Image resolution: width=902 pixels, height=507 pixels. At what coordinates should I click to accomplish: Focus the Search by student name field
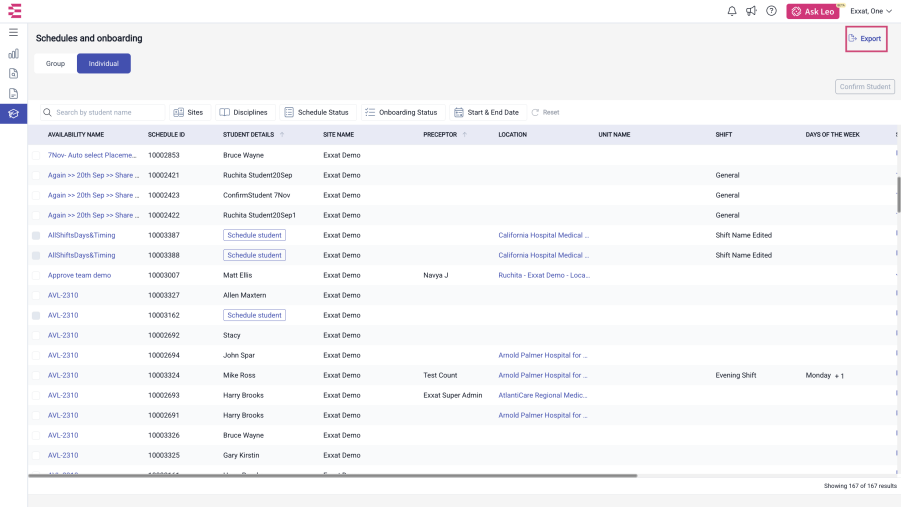coord(102,112)
